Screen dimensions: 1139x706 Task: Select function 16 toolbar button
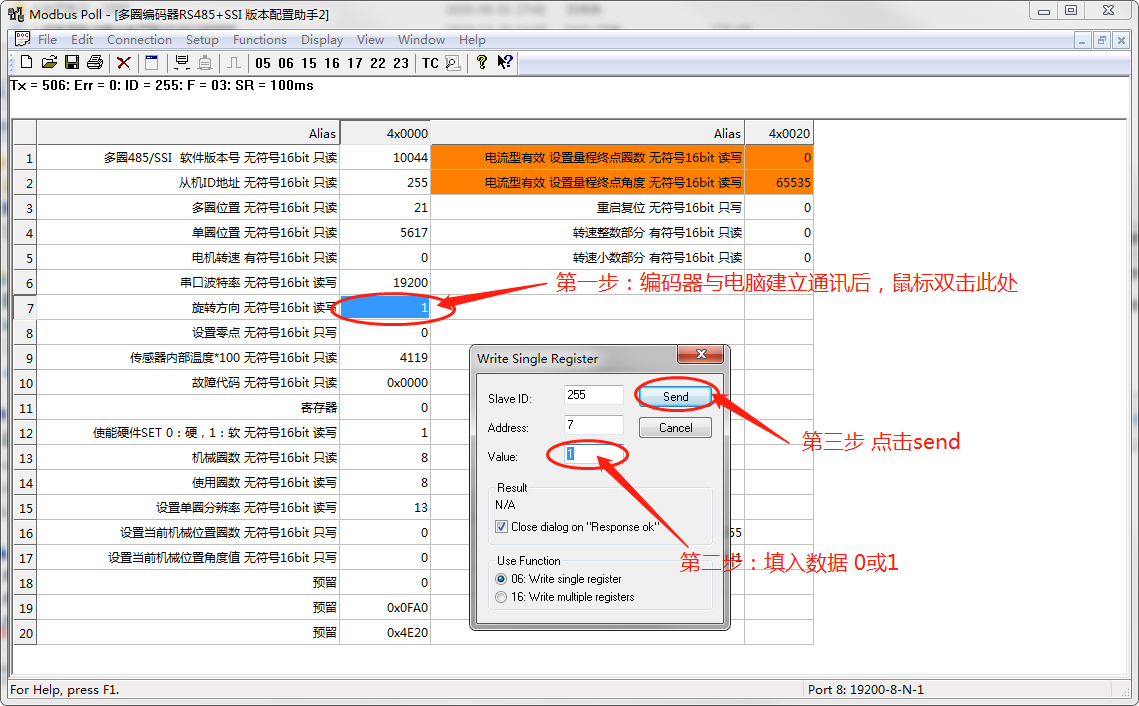point(332,63)
